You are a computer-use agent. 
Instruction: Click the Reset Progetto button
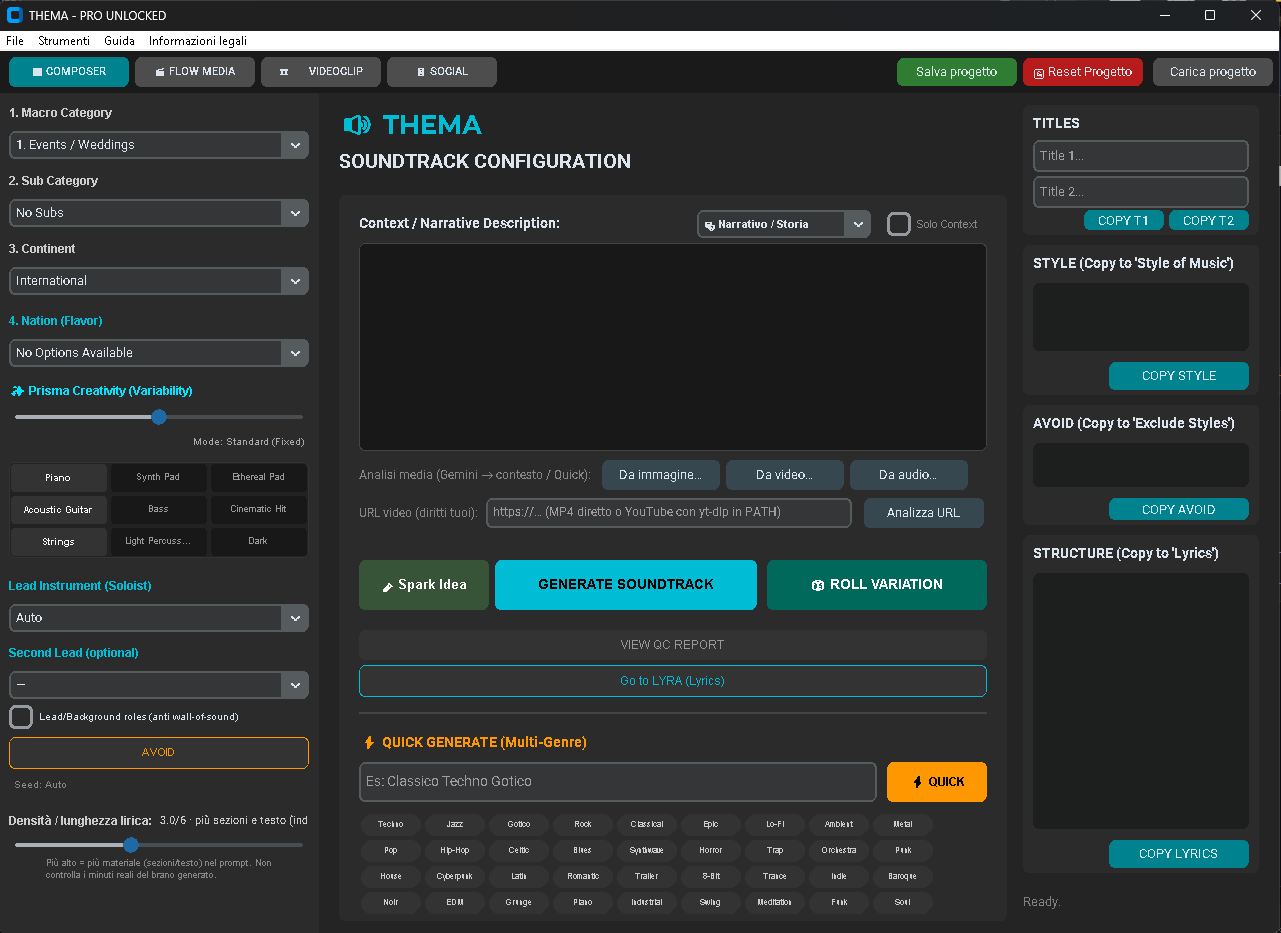1083,72
